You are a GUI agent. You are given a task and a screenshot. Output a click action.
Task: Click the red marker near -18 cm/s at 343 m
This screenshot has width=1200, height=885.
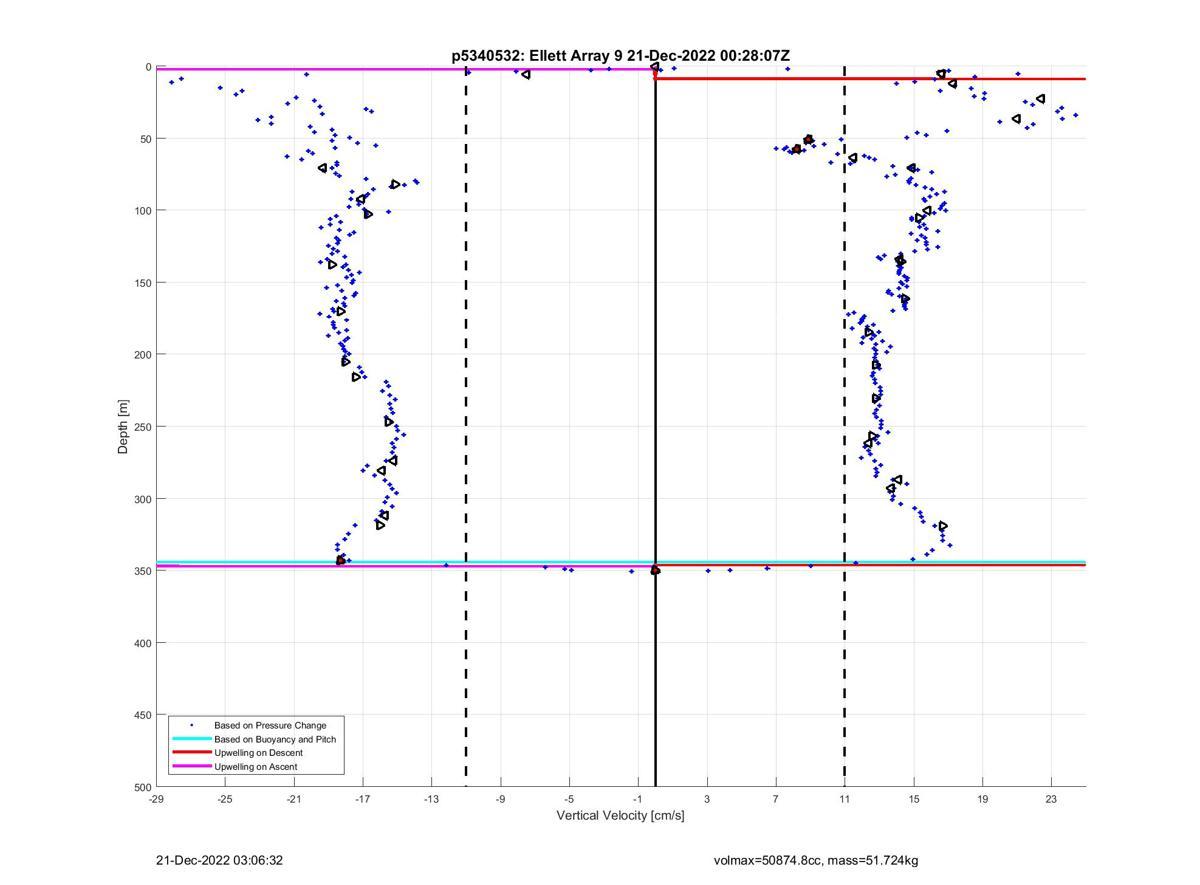pos(341,560)
